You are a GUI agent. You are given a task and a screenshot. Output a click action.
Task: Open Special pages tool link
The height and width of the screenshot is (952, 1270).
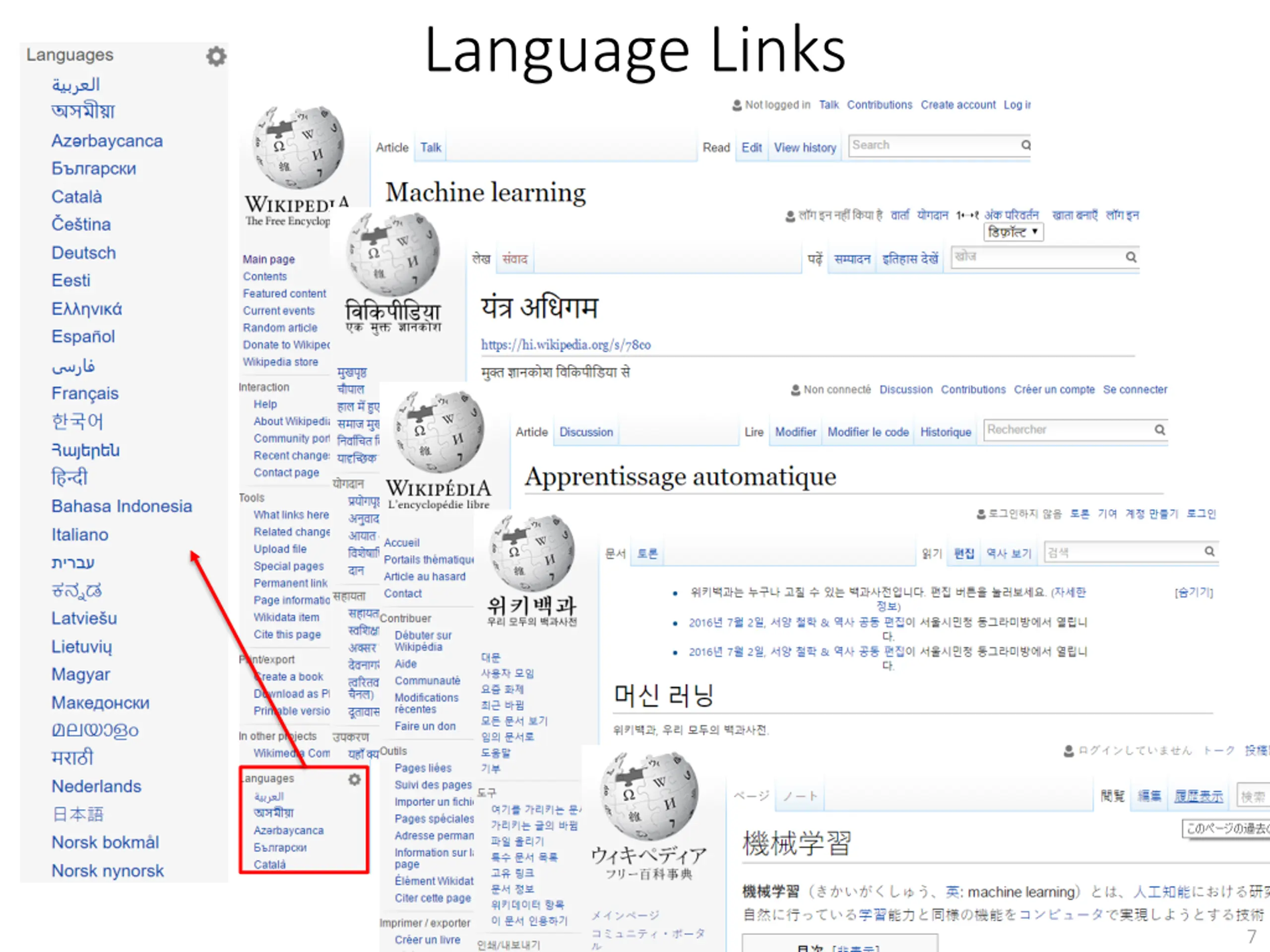pos(289,566)
